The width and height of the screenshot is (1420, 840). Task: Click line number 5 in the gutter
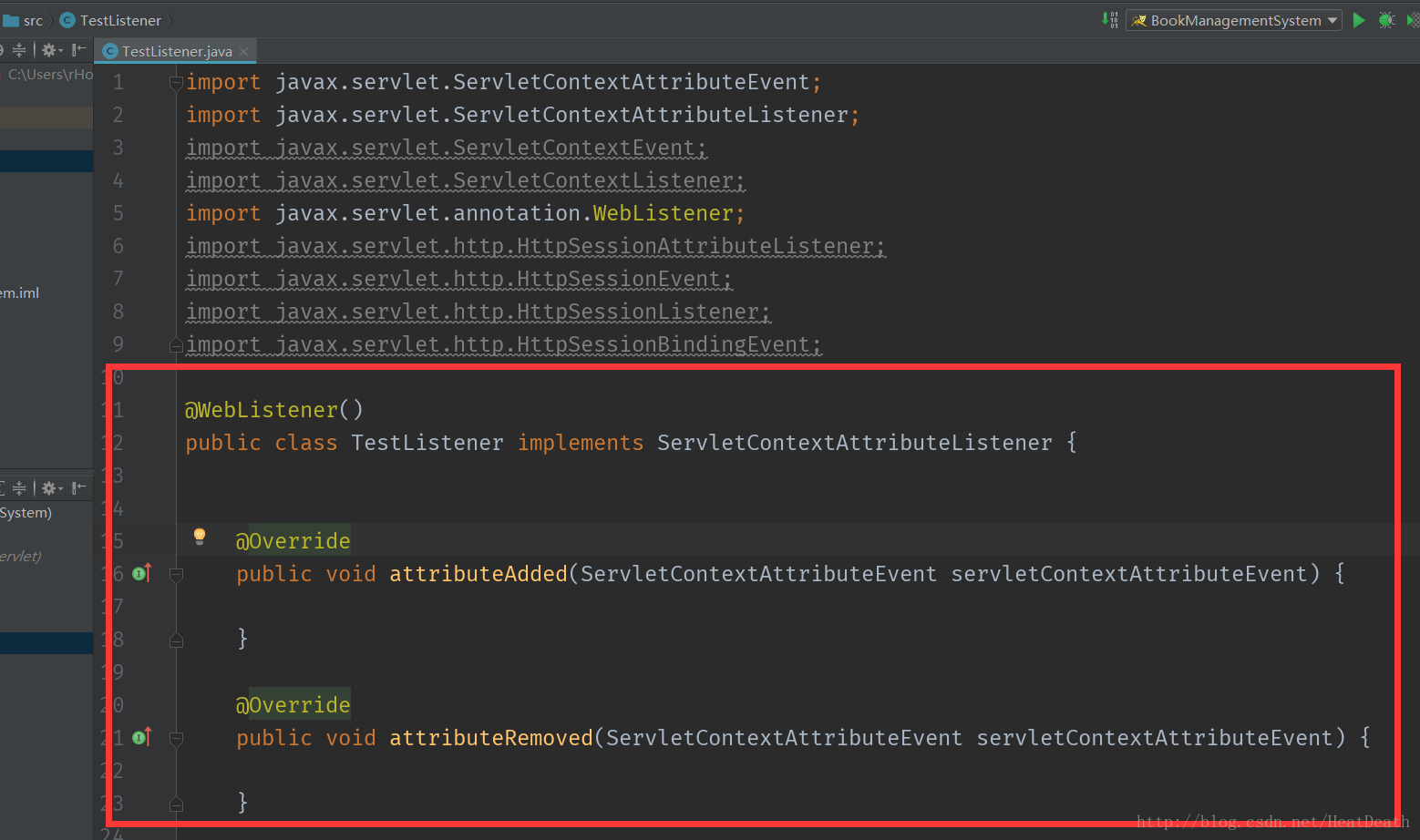118,213
